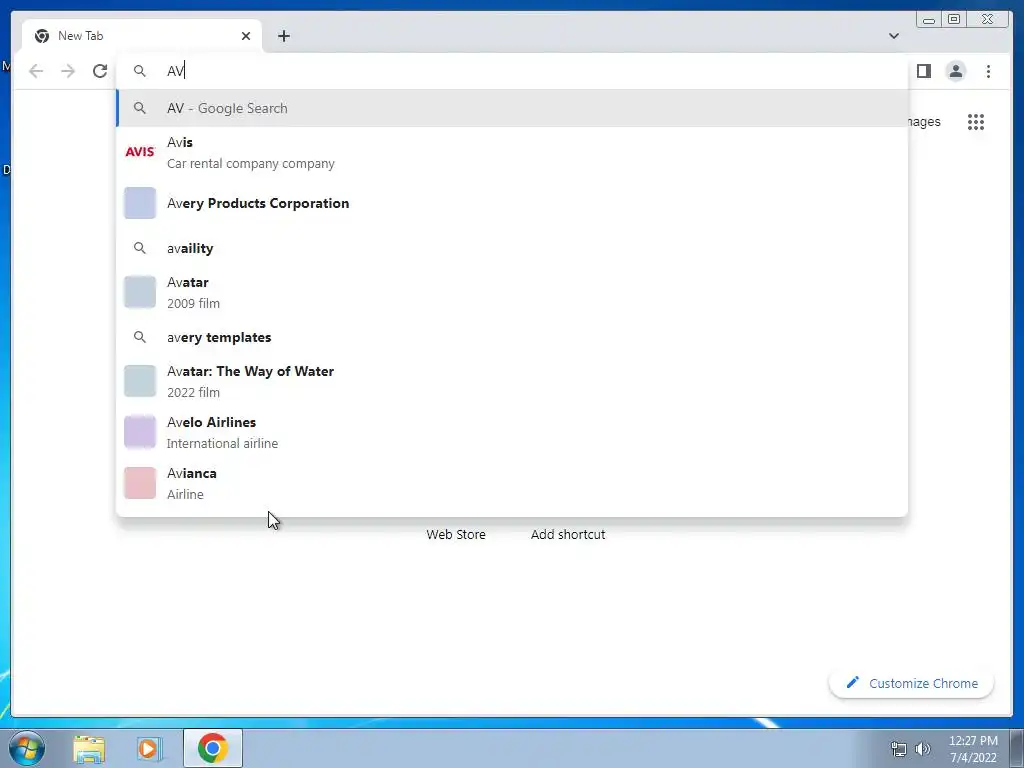This screenshot has width=1024, height=768.
Task: Open the network tray icon
Action: 899,749
